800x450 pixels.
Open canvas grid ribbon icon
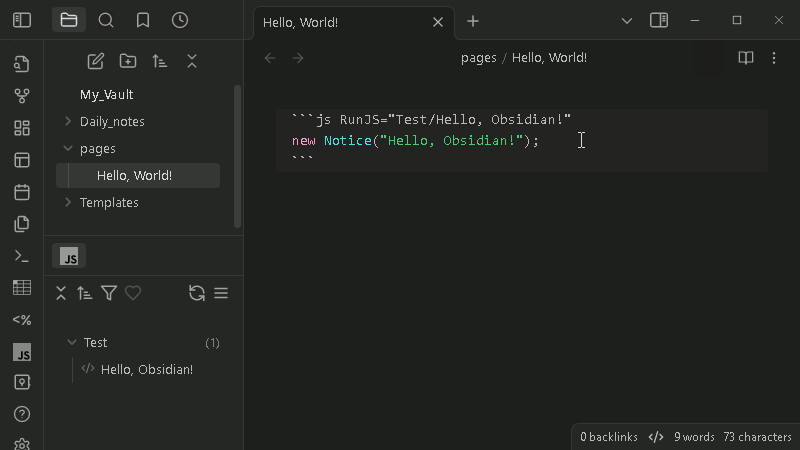click(x=21, y=128)
